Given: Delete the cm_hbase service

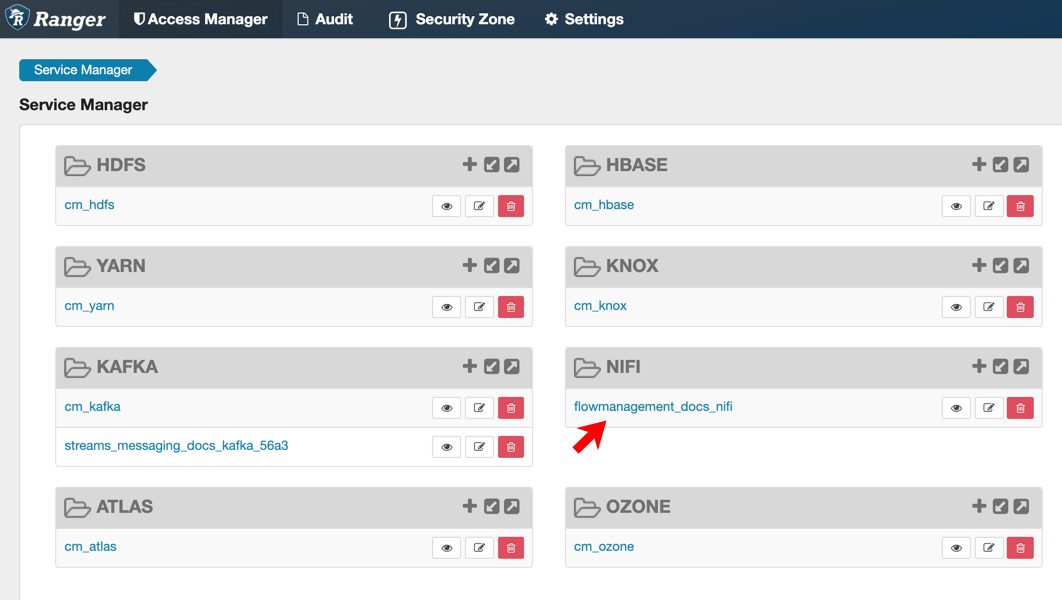Looking at the screenshot, I should (1020, 206).
